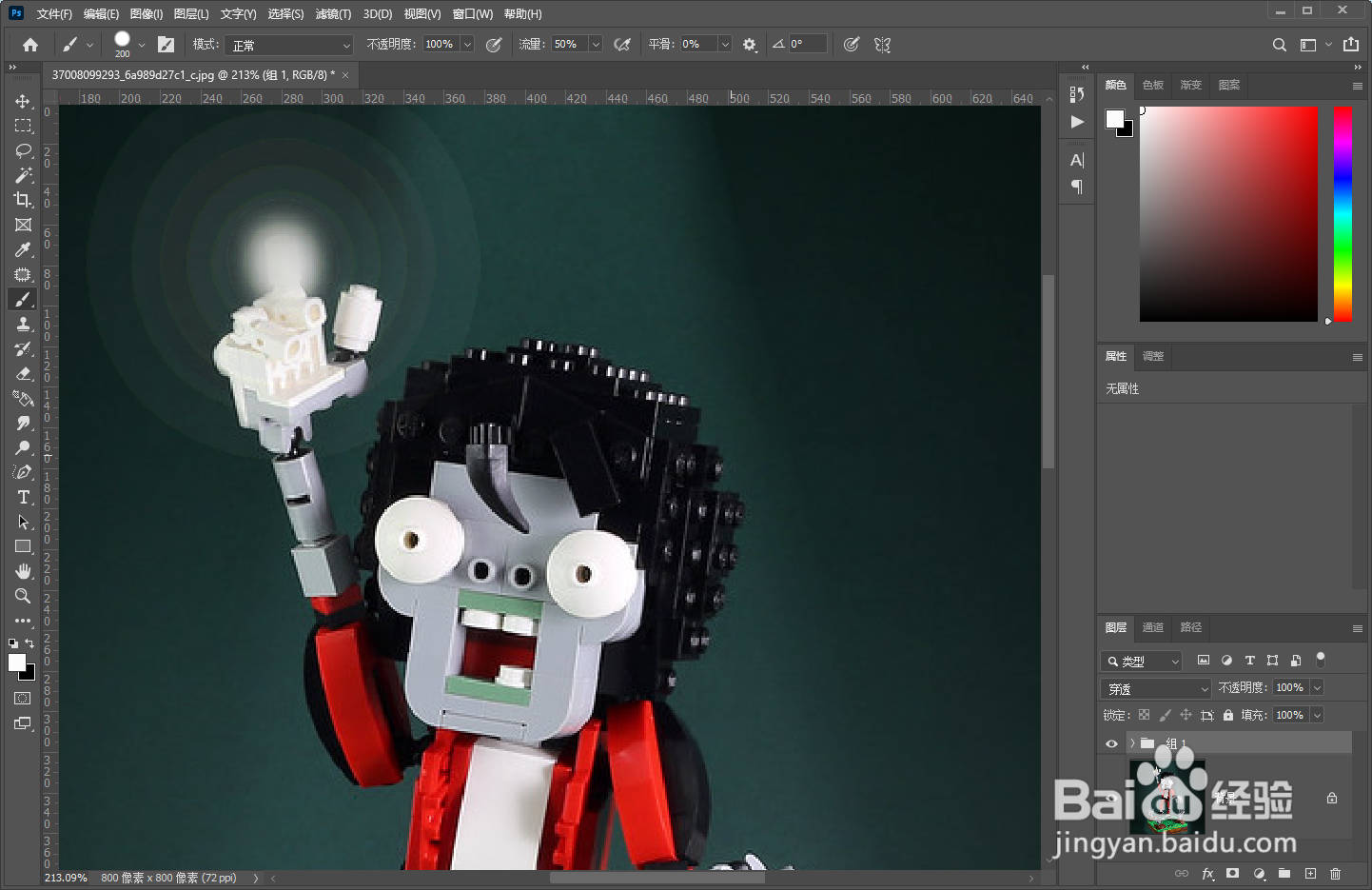Select the Gradient tool in the toolbox
Viewport: 1372px width, 890px height.
pyautogui.click(x=23, y=398)
